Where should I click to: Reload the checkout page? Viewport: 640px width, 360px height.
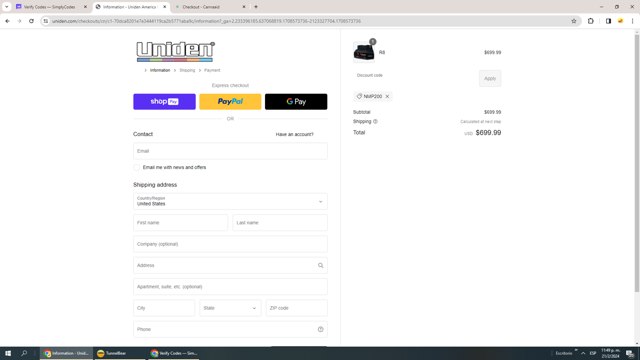tap(31, 21)
